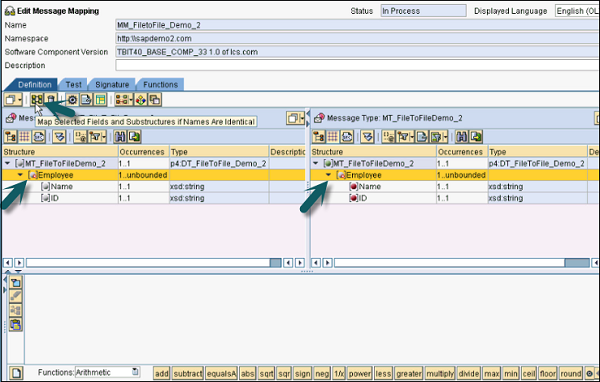Collapse source Employee node

20,175
